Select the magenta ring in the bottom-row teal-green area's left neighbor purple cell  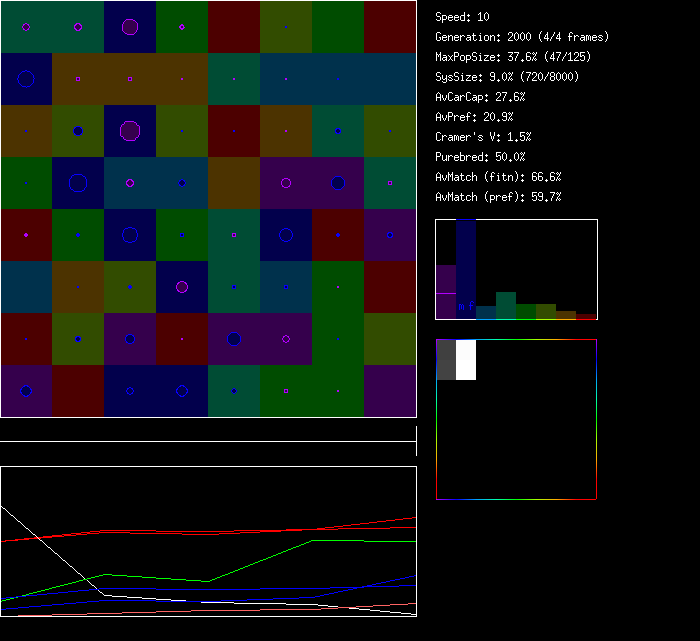tap(286, 339)
